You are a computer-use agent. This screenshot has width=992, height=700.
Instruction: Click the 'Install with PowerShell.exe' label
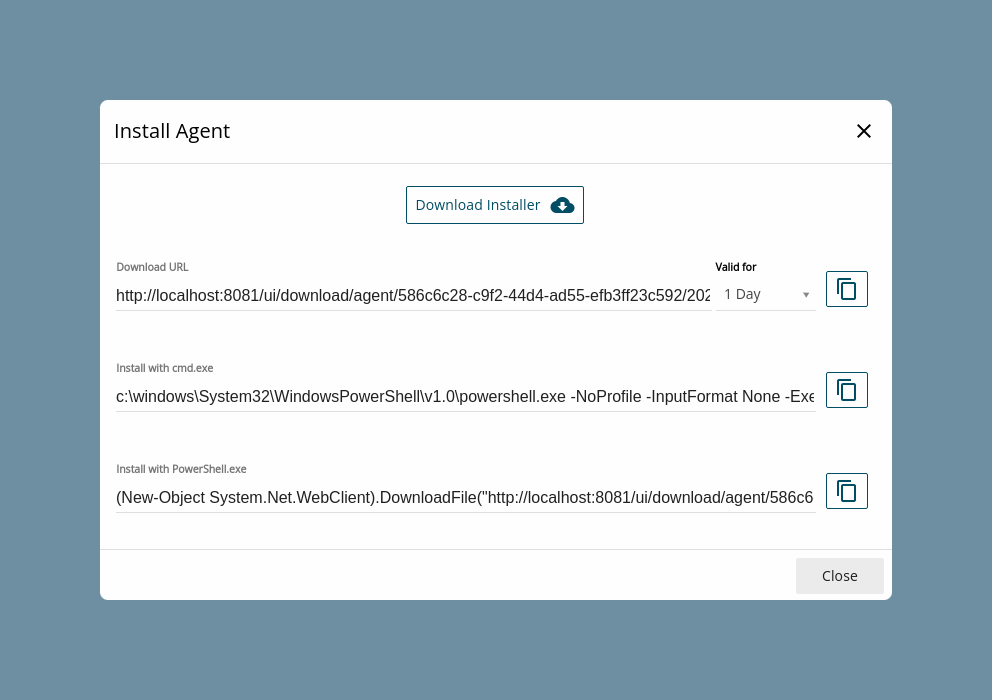[182, 469]
